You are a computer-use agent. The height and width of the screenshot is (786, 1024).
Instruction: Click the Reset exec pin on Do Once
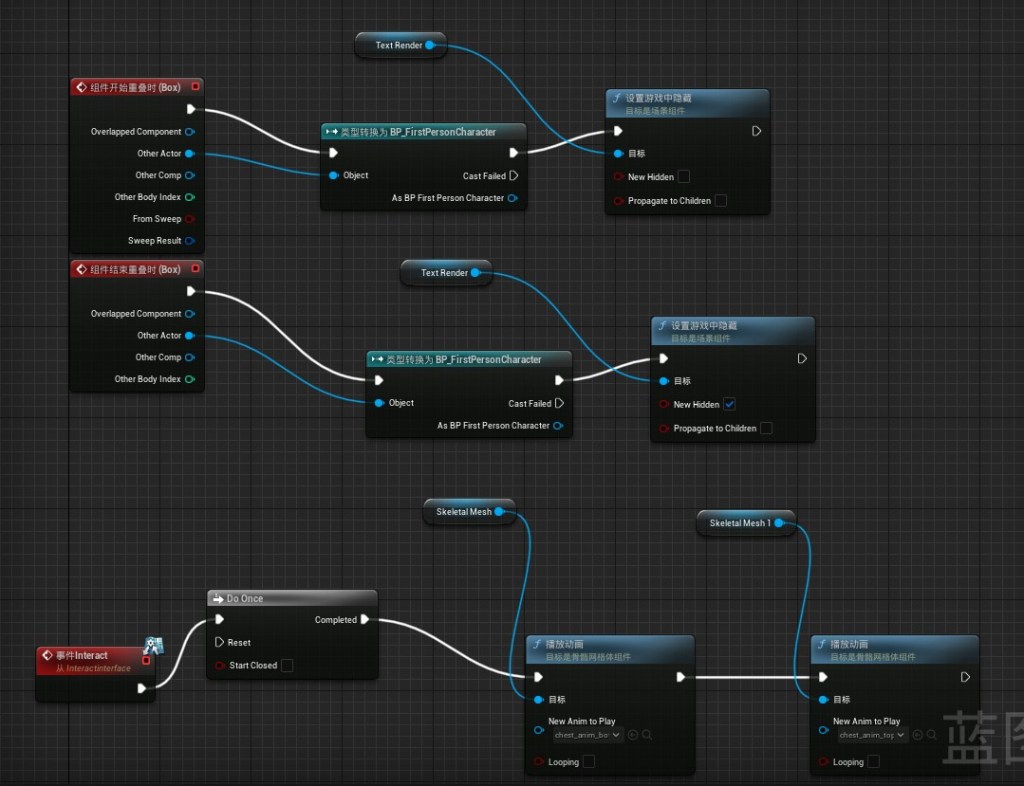pos(220,642)
